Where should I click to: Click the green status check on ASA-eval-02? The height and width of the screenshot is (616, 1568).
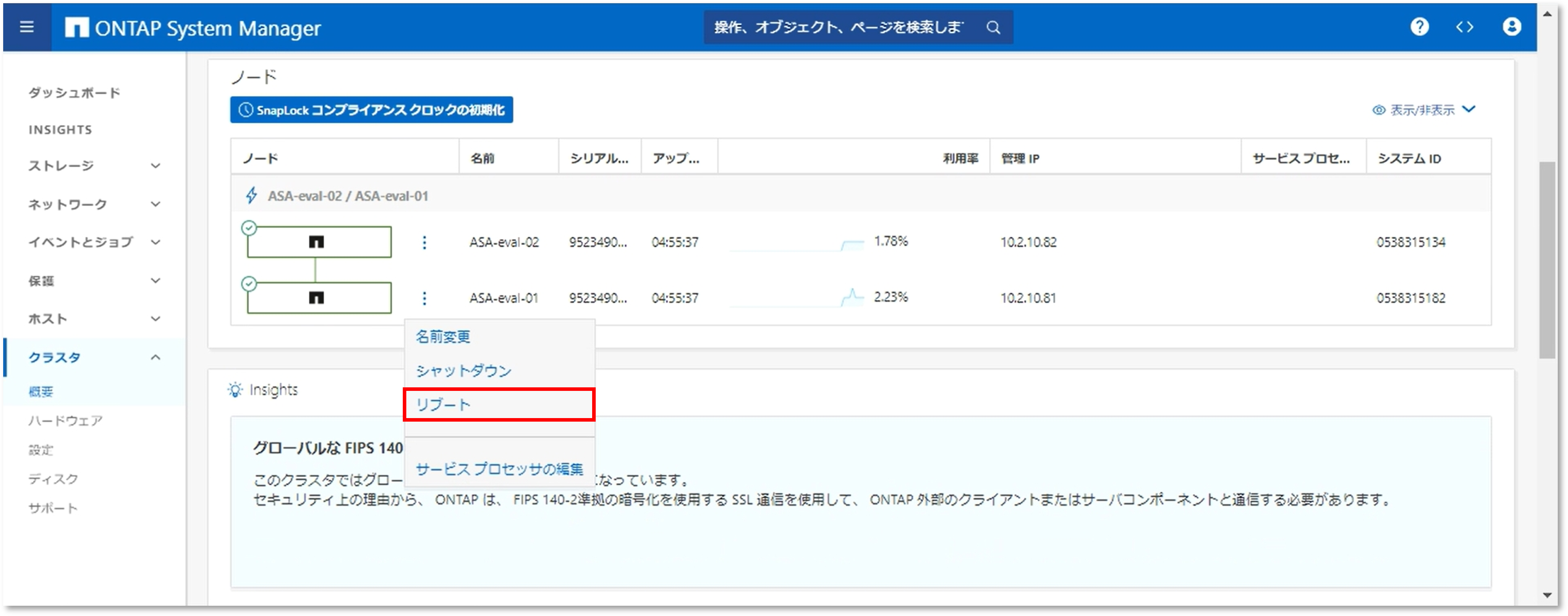pyautogui.click(x=249, y=228)
